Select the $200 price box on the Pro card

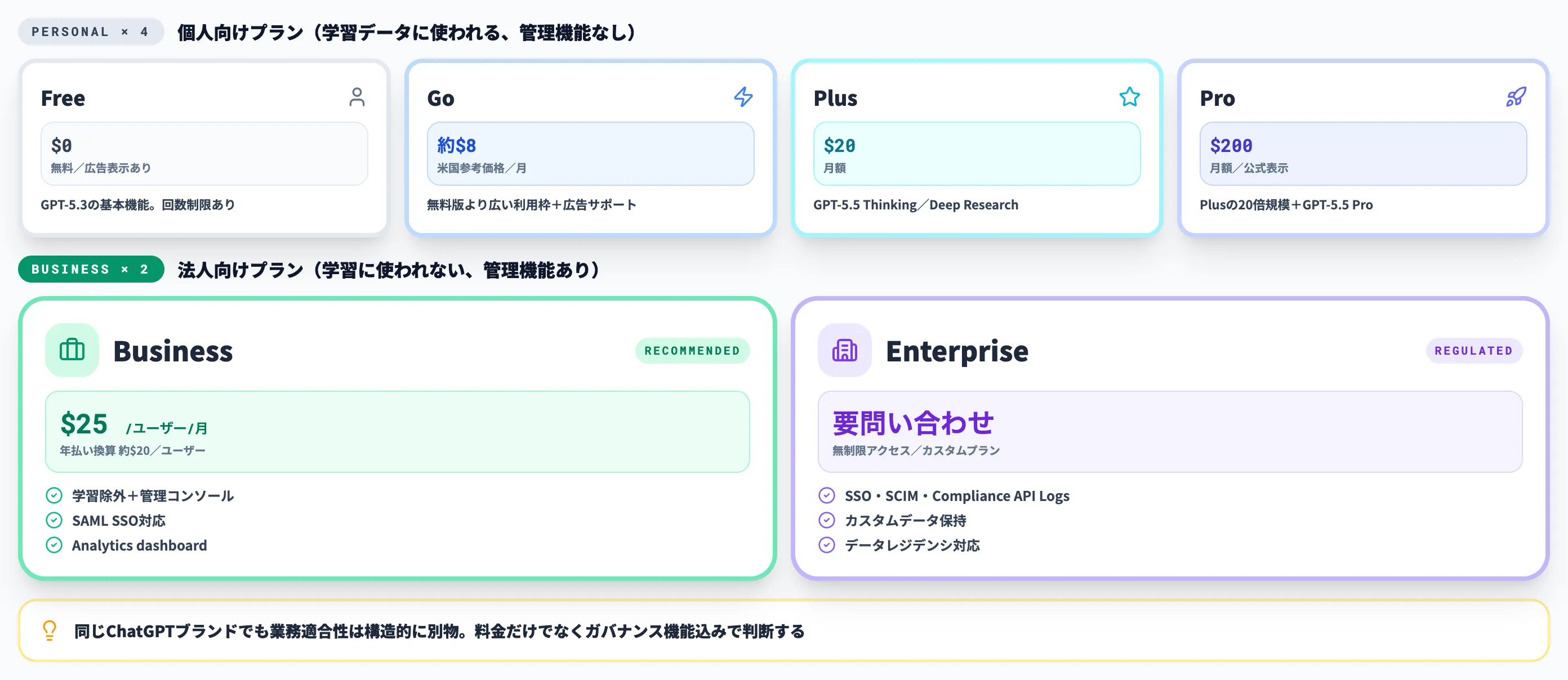1363,153
